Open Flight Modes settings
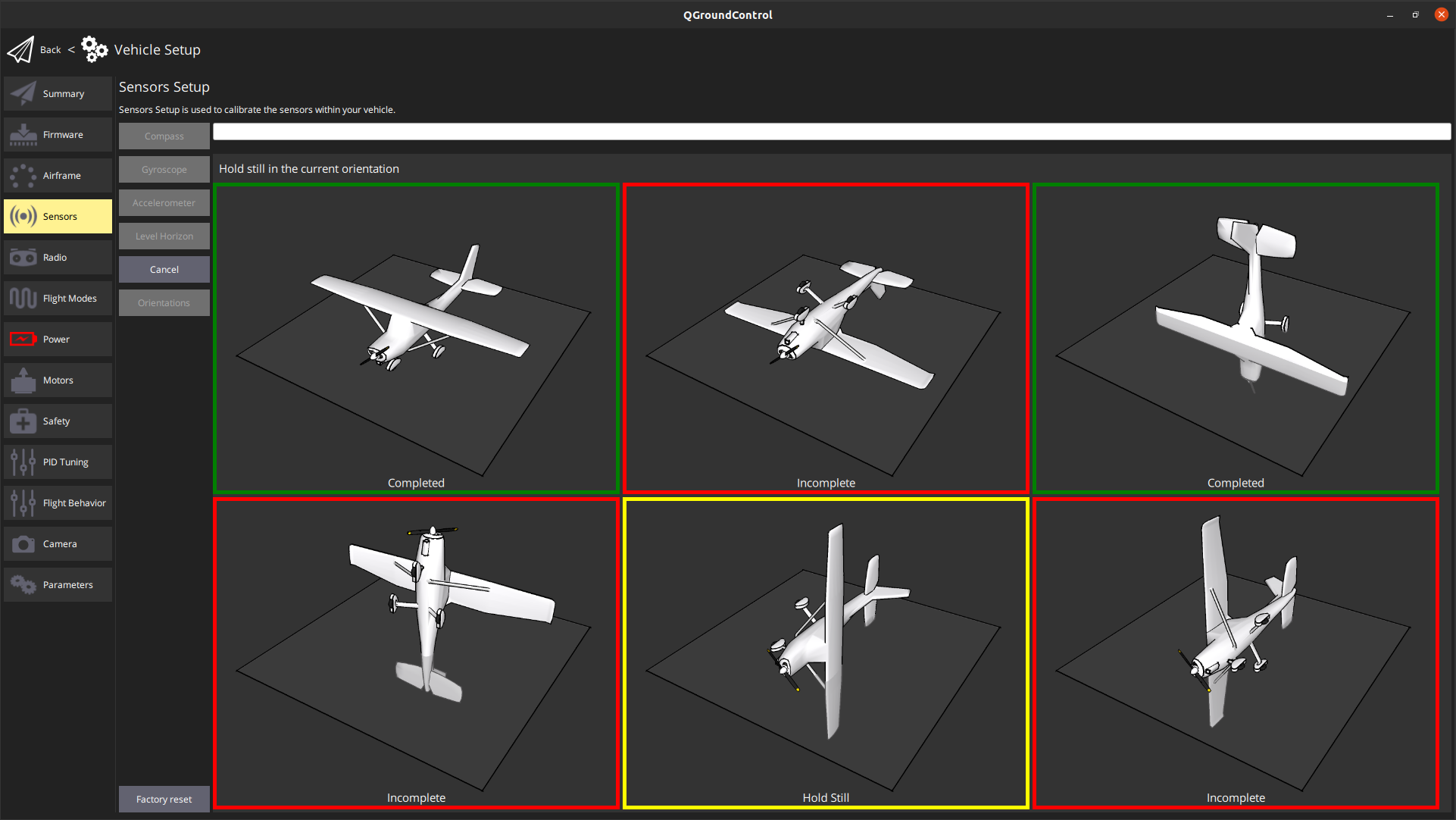 [x=58, y=298]
